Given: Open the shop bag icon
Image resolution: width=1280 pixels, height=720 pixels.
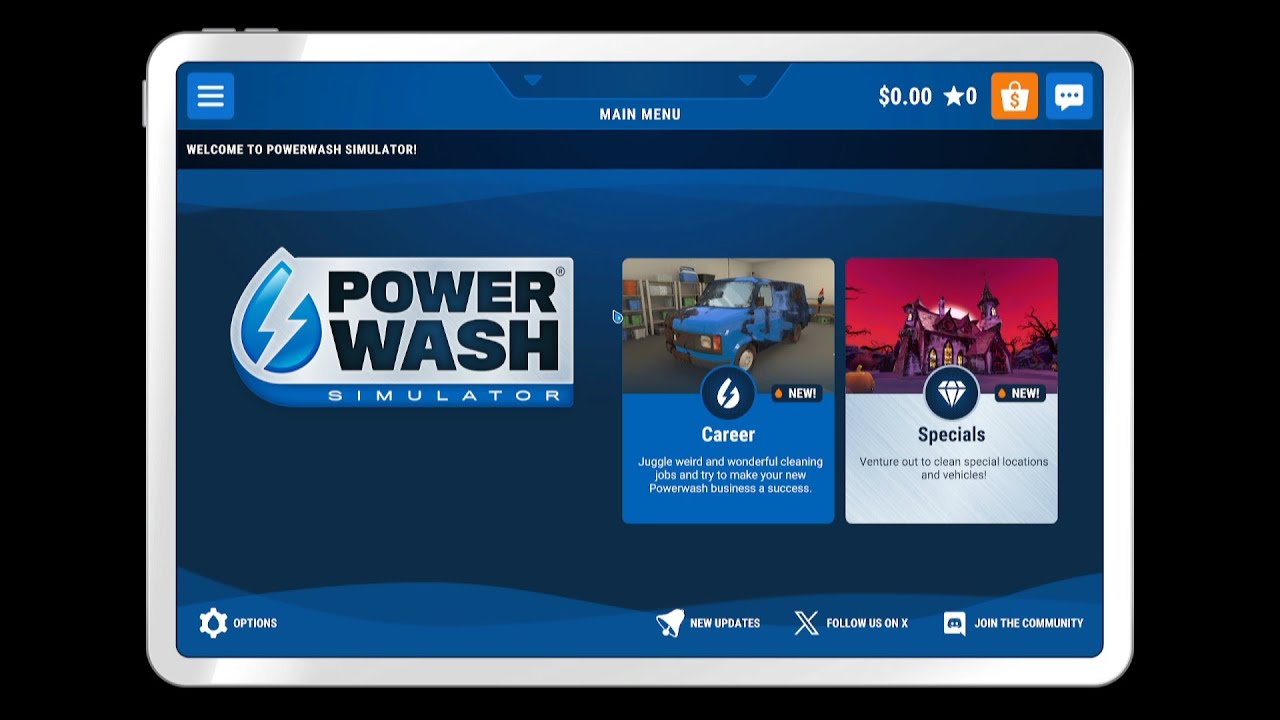Looking at the screenshot, I should pyautogui.click(x=1014, y=96).
